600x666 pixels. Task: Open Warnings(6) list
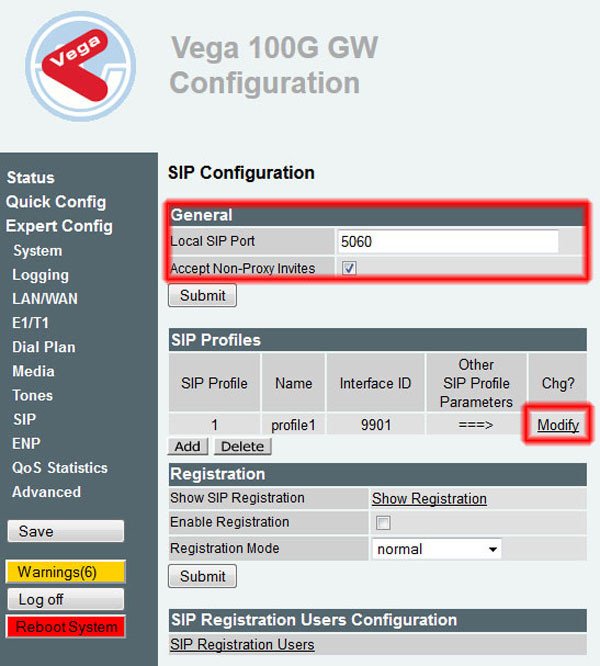pyautogui.click(x=66, y=572)
